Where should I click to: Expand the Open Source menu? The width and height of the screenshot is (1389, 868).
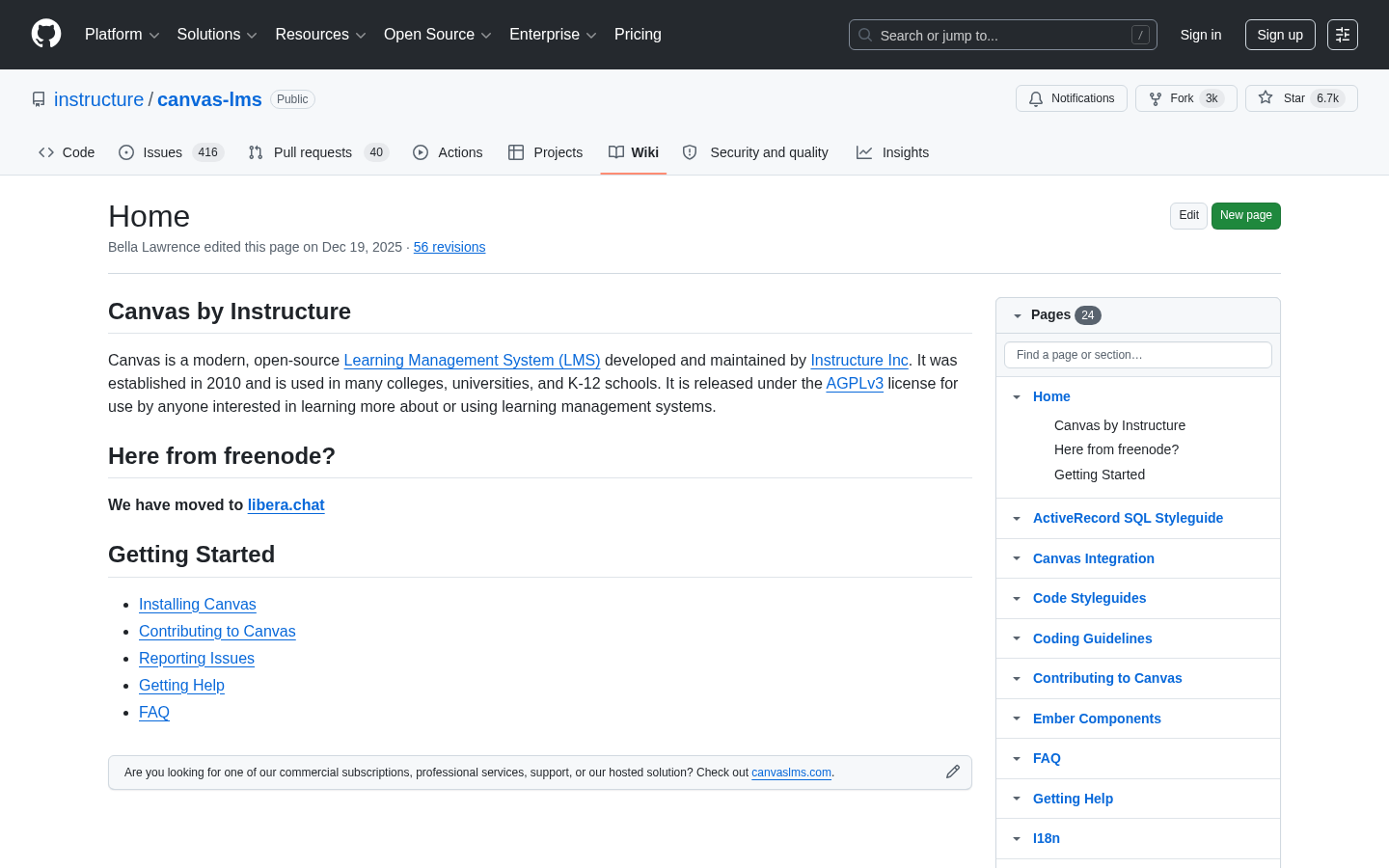pyautogui.click(x=438, y=35)
